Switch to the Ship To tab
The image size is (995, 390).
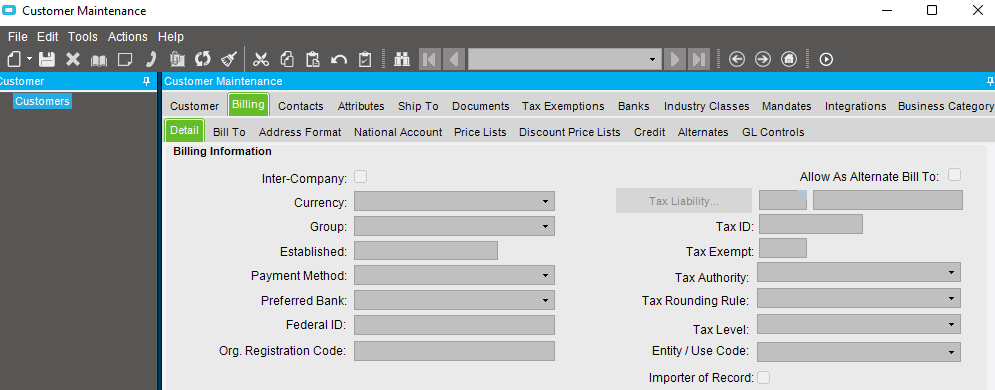tap(418, 106)
